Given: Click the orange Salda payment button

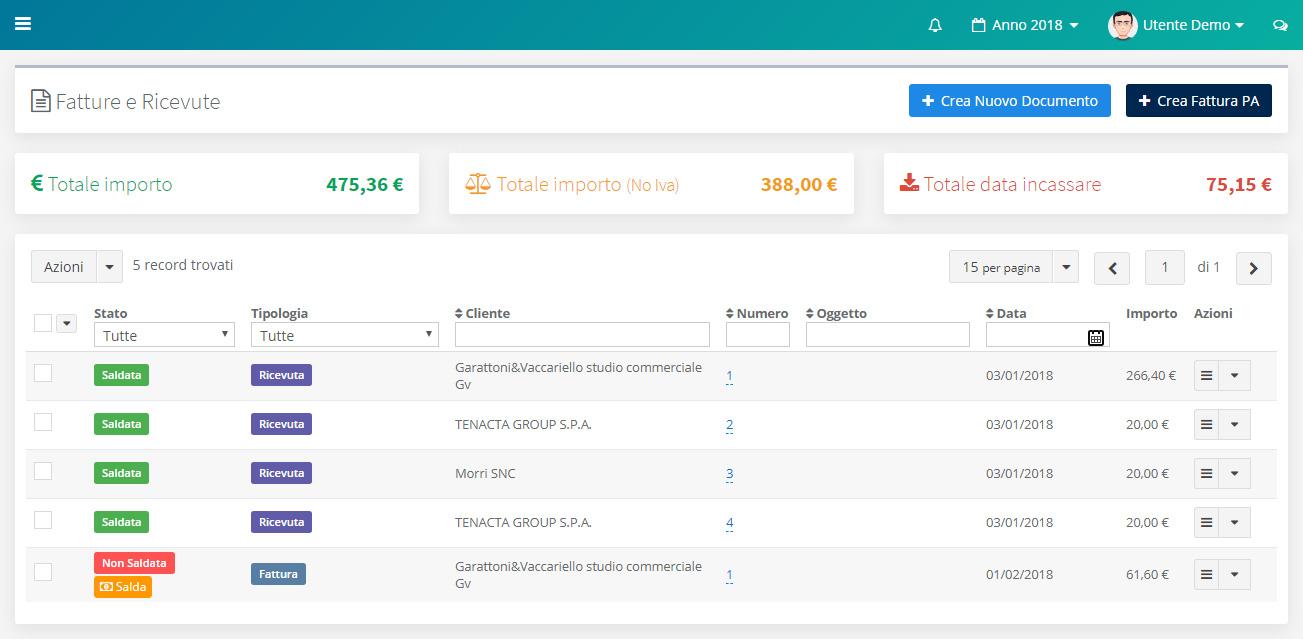Looking at the screenshot, I should pyautogui.click(x=123, y=587).
